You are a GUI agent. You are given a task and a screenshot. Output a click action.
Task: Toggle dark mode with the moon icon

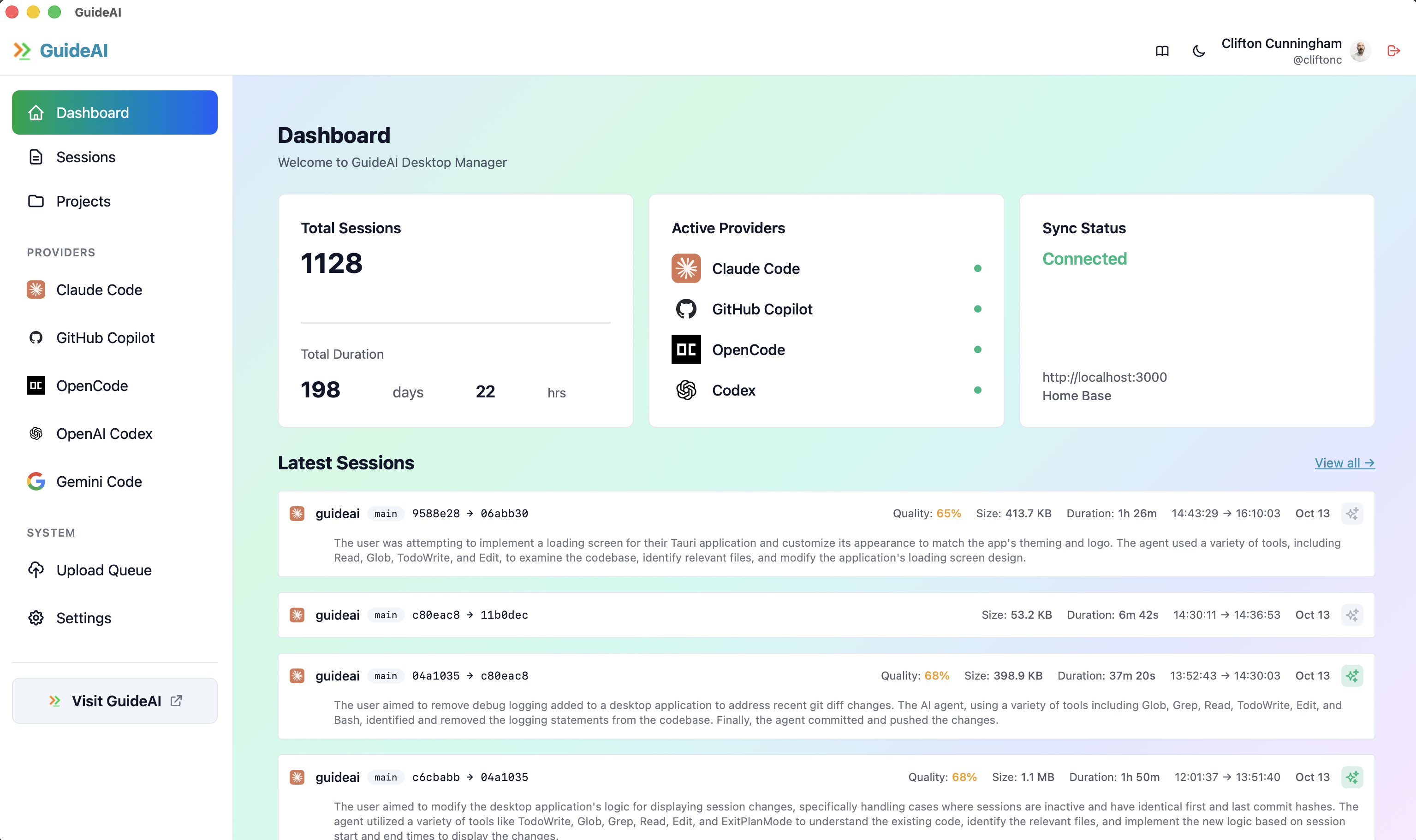[x=1199, y=50]
